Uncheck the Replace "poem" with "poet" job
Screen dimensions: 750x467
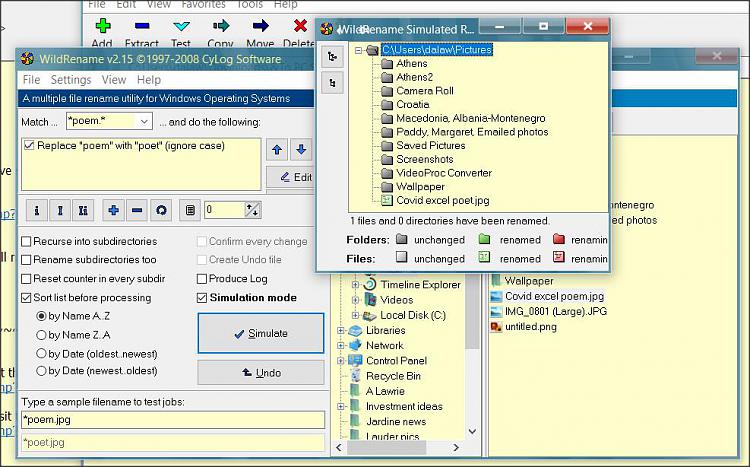pos(29,145)
